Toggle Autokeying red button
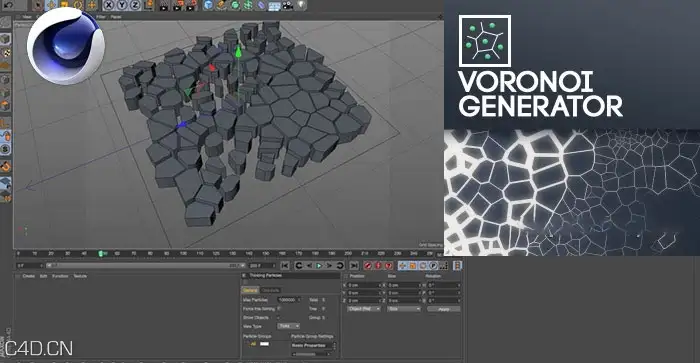Screen dimensions: 700x363 point(379,266)
